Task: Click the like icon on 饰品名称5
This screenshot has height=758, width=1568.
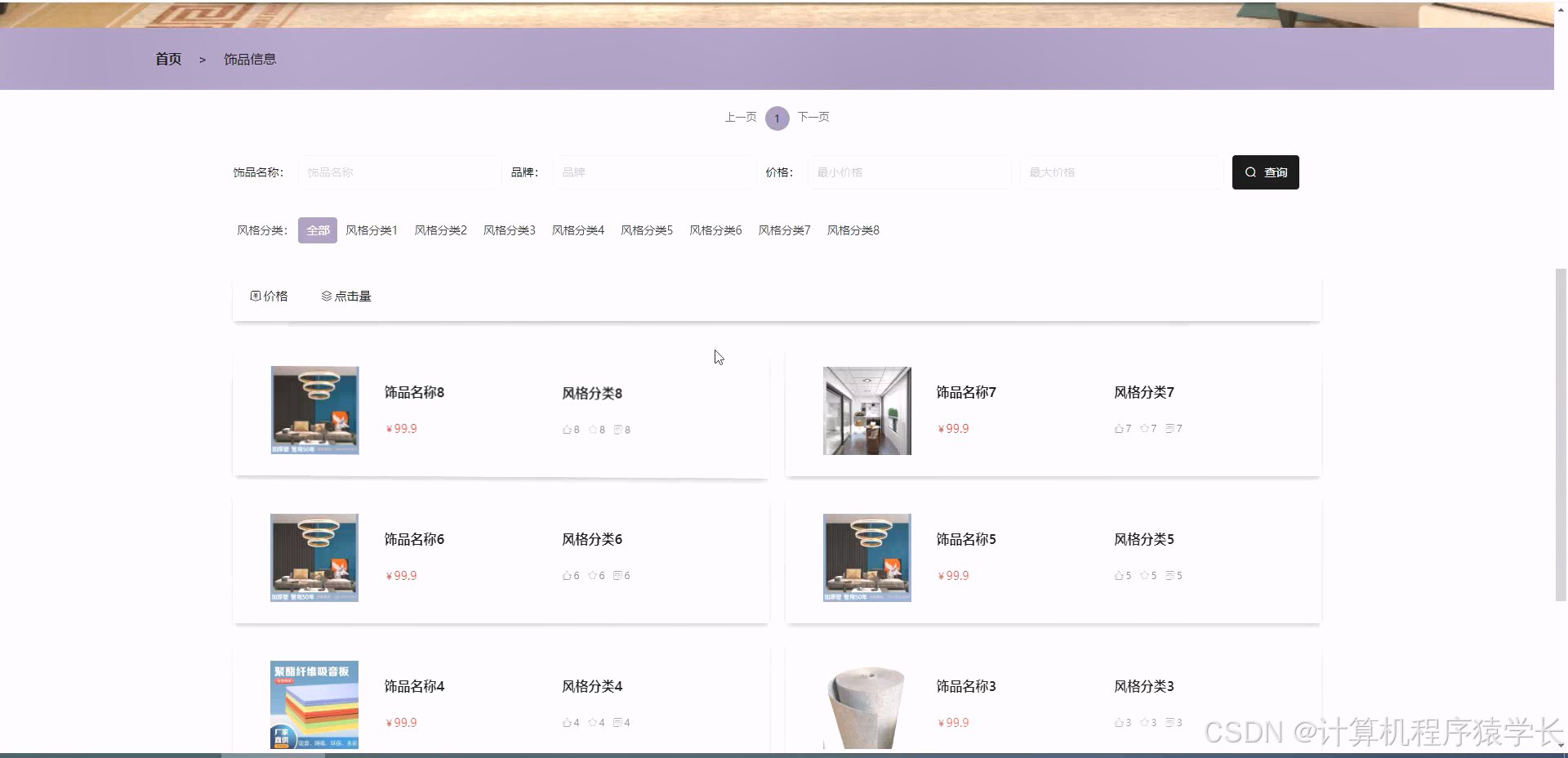Action: tap(1117, 575)
